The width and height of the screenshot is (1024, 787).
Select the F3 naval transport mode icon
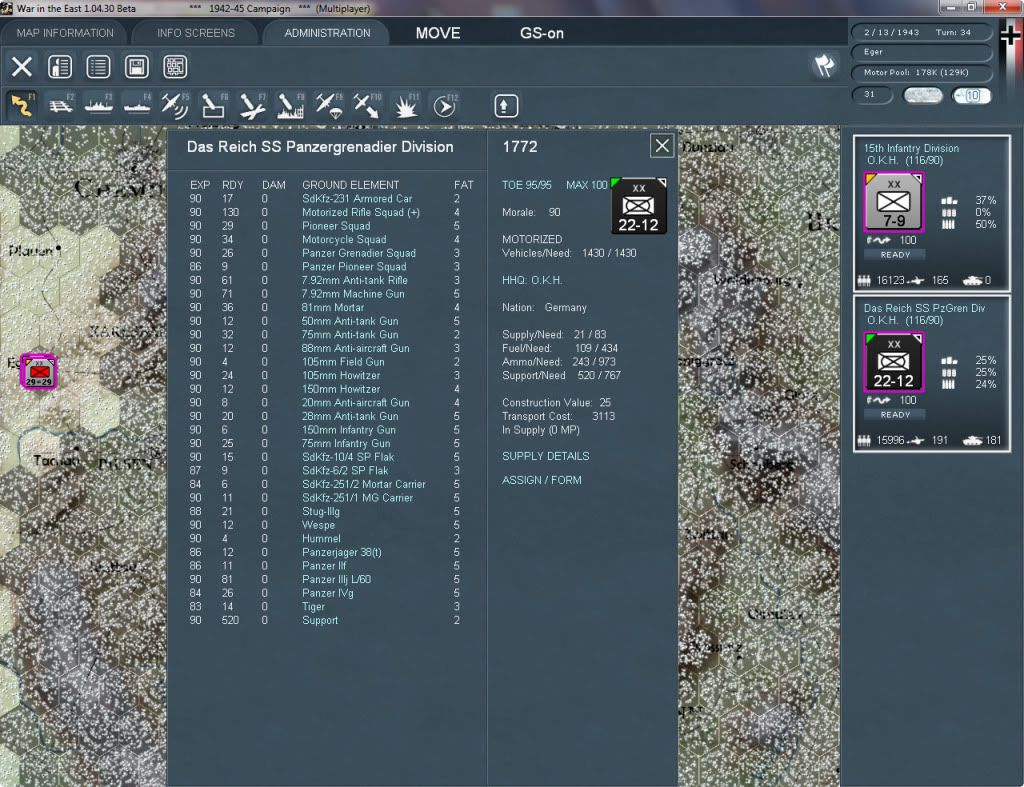click(99, 105)
